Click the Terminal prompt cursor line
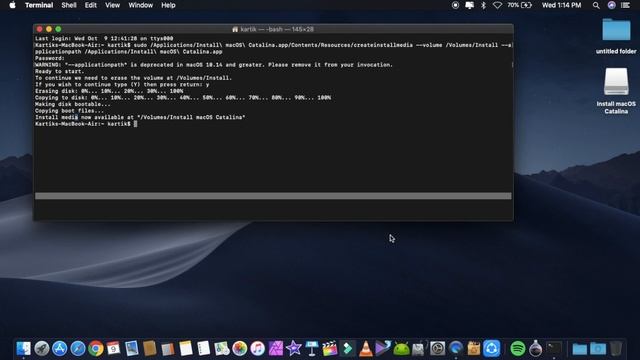This screenshot has height=360, width=640. (86, 124)
